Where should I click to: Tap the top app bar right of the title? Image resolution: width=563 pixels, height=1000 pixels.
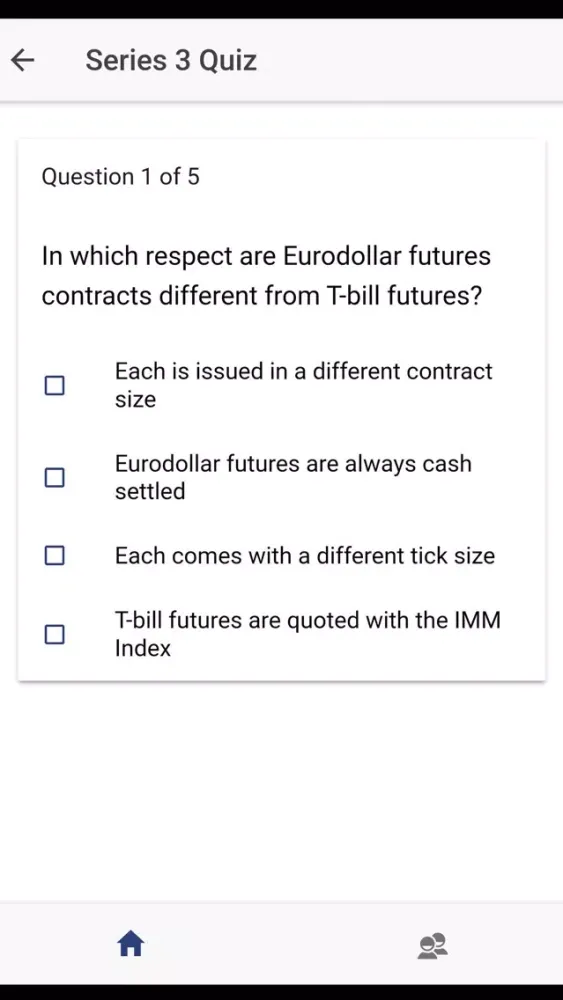[408, 61]
